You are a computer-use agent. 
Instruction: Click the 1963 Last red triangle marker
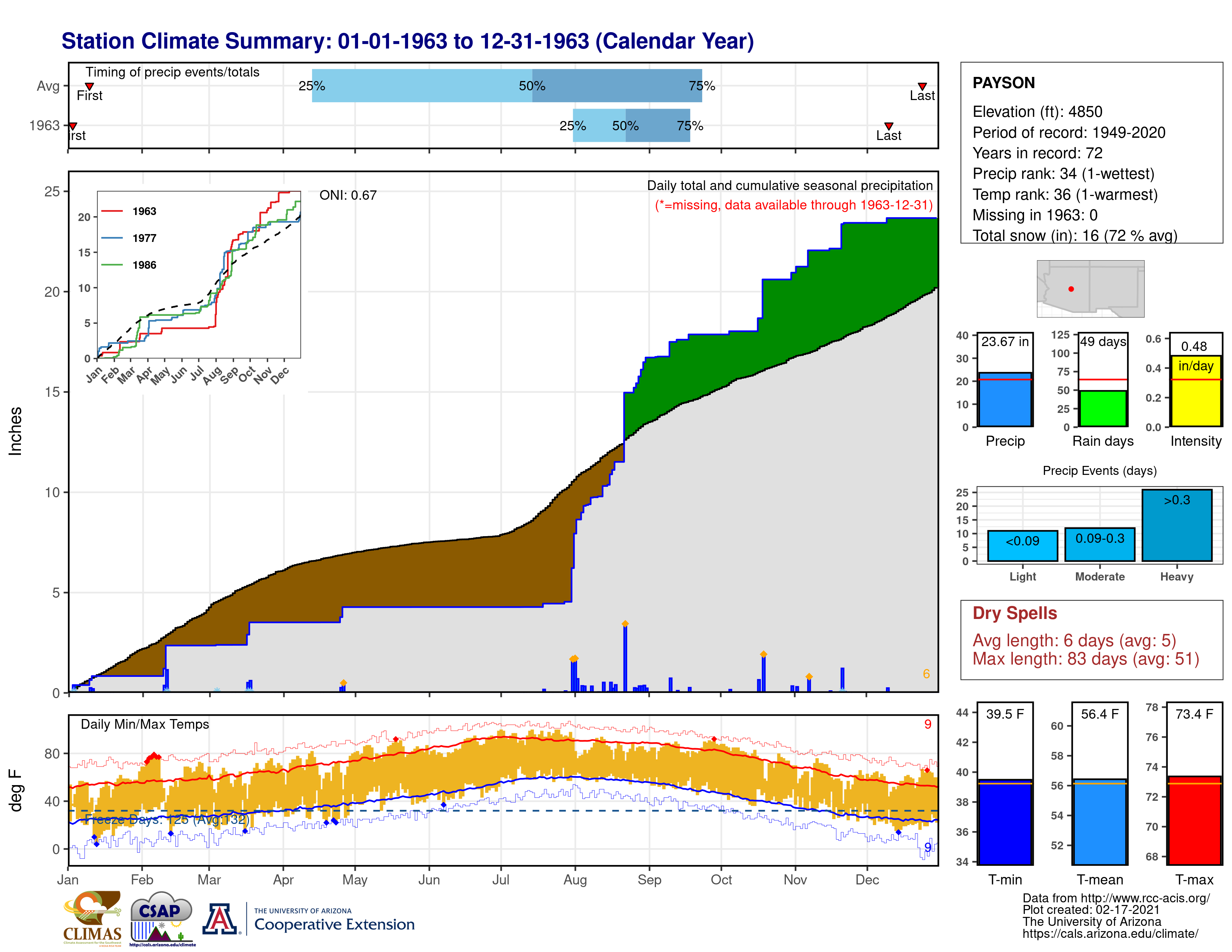[x=889, y=126]
